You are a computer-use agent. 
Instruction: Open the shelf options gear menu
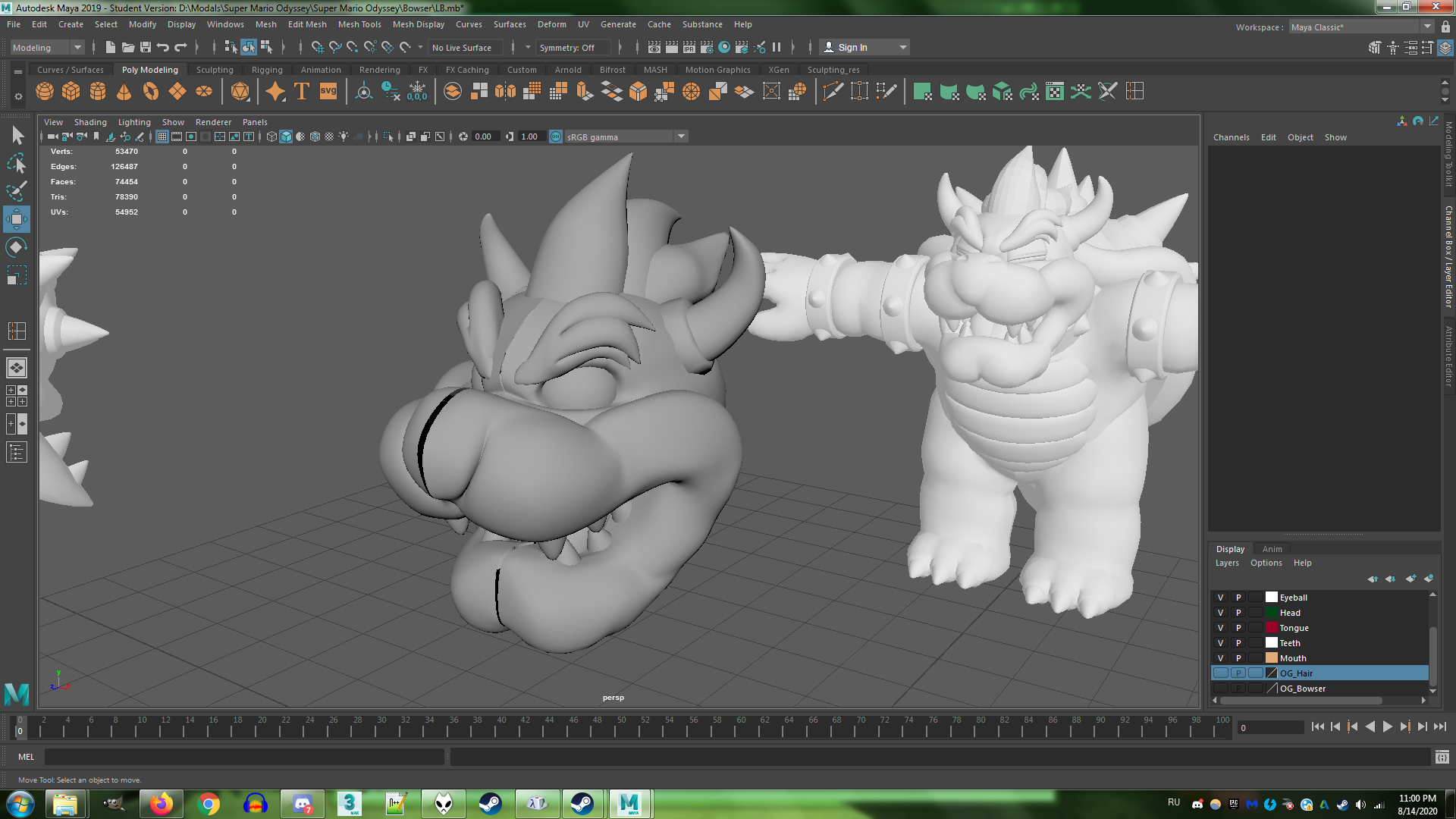pos(18,96)
